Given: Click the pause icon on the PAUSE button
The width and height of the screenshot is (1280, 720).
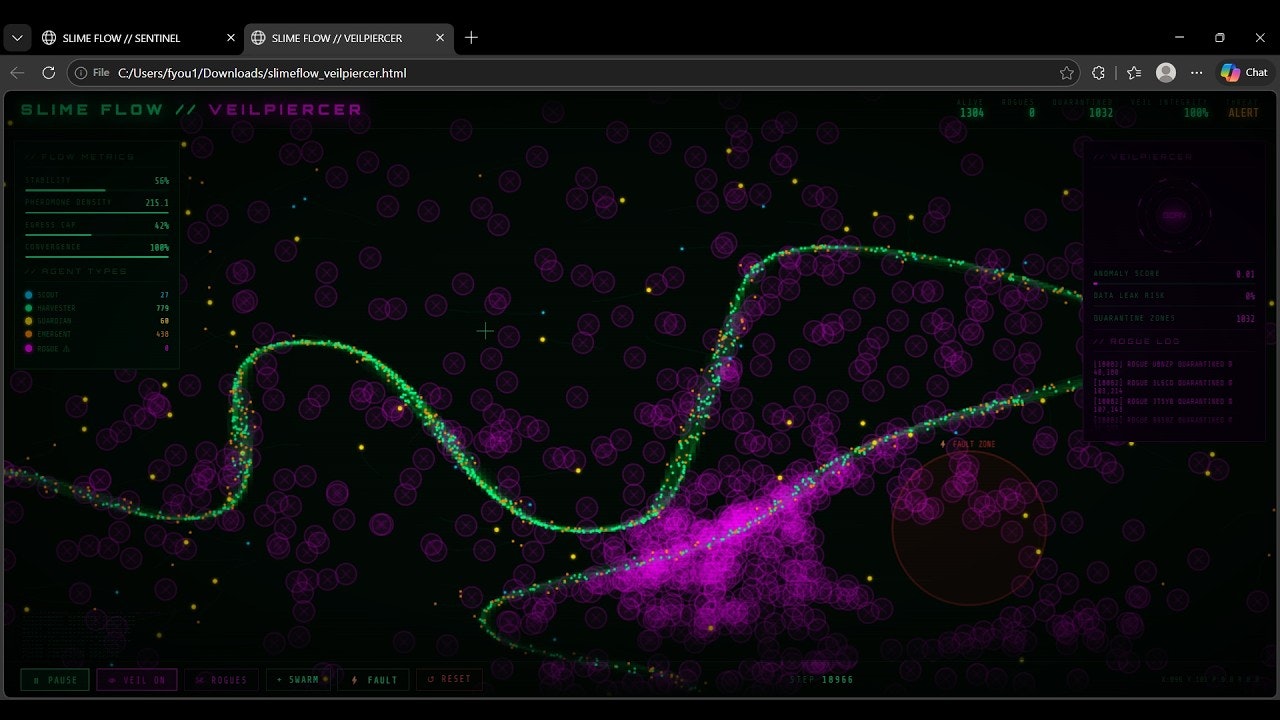Looking at the screenshot, I should [x=37, y=678].
